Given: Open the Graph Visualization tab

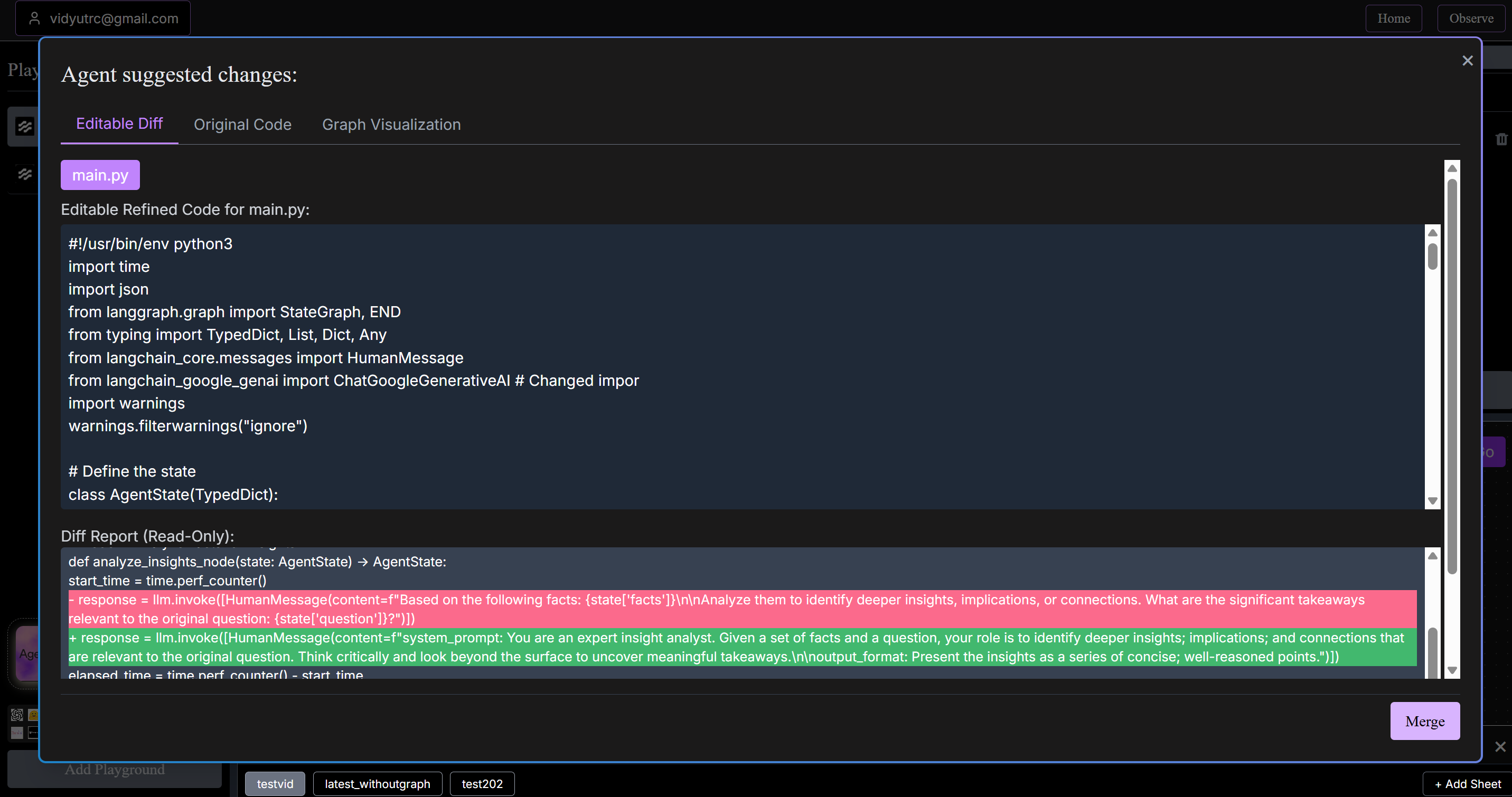Looking at the screenshot, I should tap(391, 125).
